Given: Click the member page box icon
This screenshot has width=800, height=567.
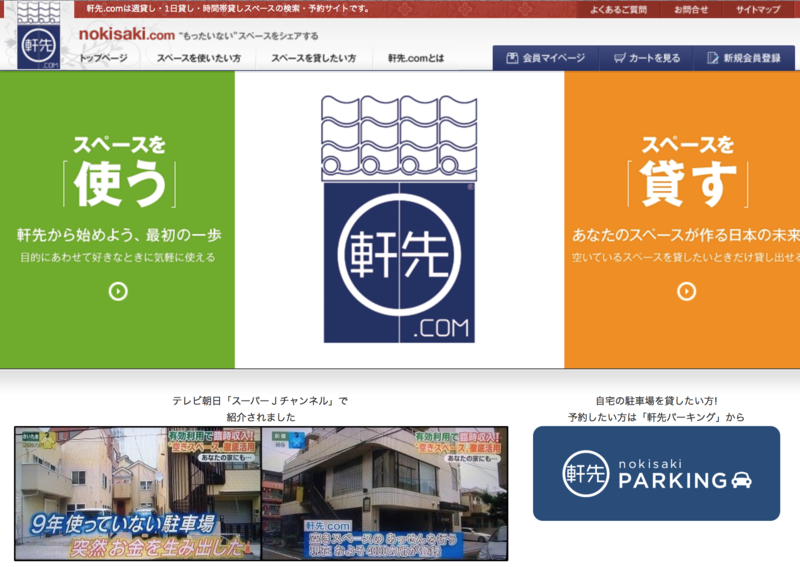Looking at the screenshot, I should pos(512,58).
